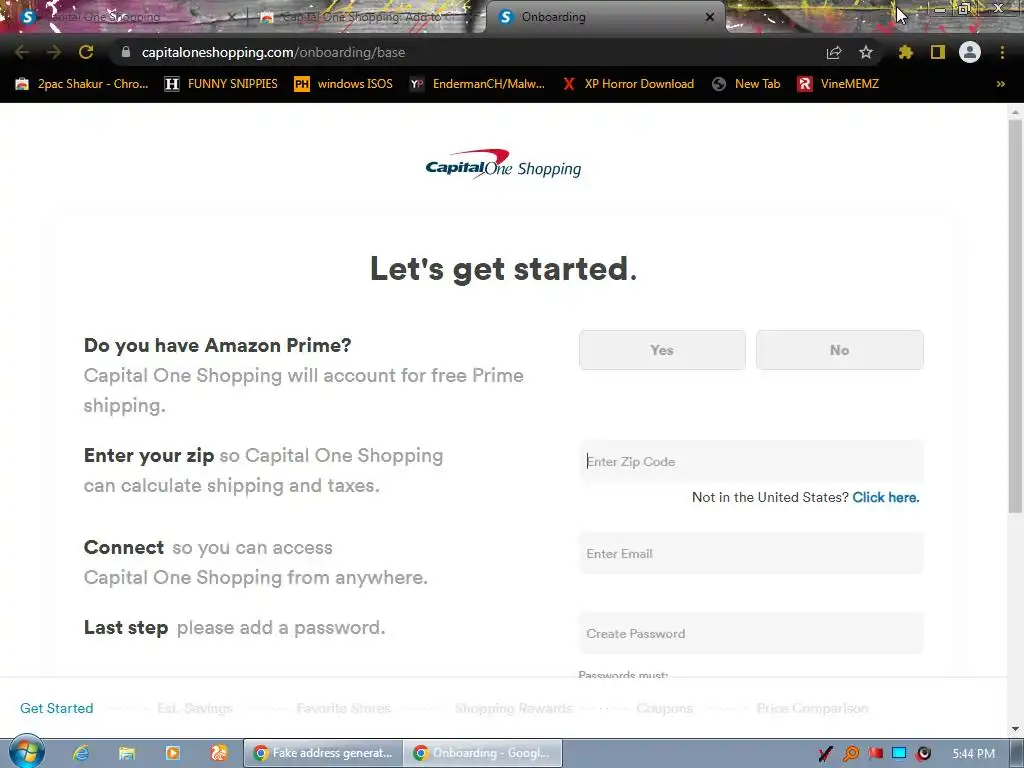Share this page using the share icon
This screenshot has height=768, width=1024.
tap(834, 52)
